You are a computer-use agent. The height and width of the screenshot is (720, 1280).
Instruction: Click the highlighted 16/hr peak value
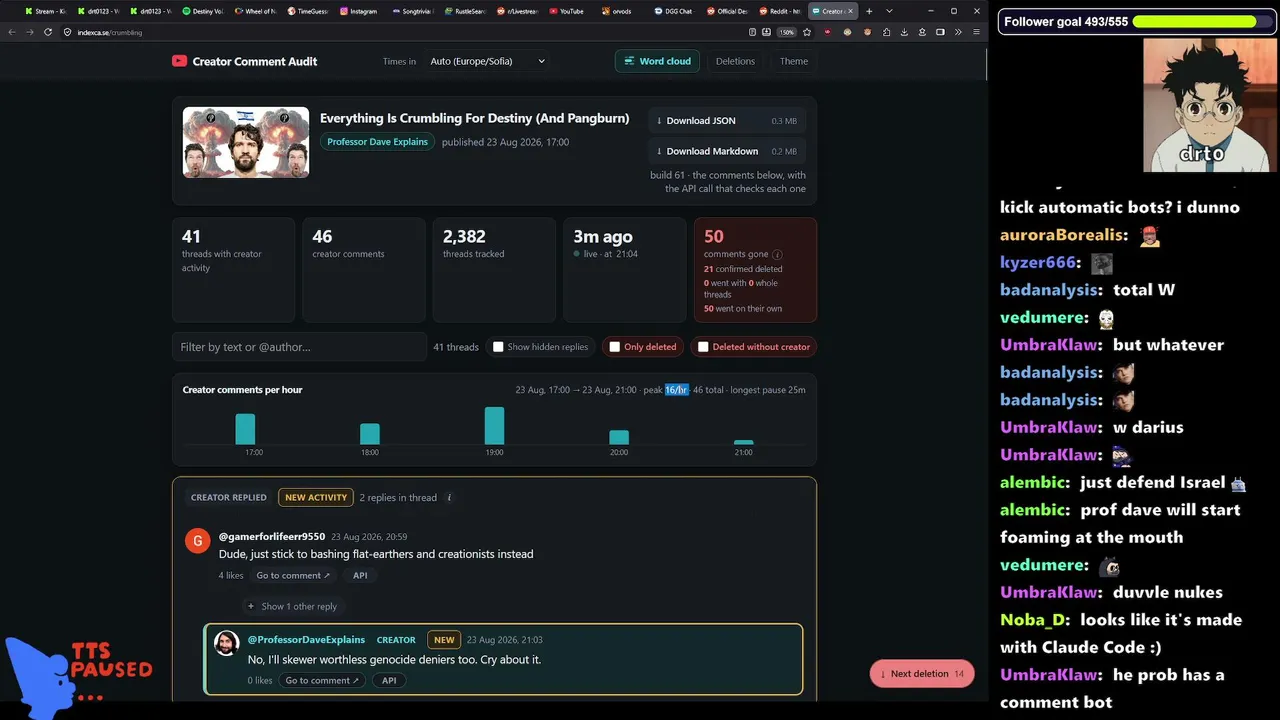[677, 390]
